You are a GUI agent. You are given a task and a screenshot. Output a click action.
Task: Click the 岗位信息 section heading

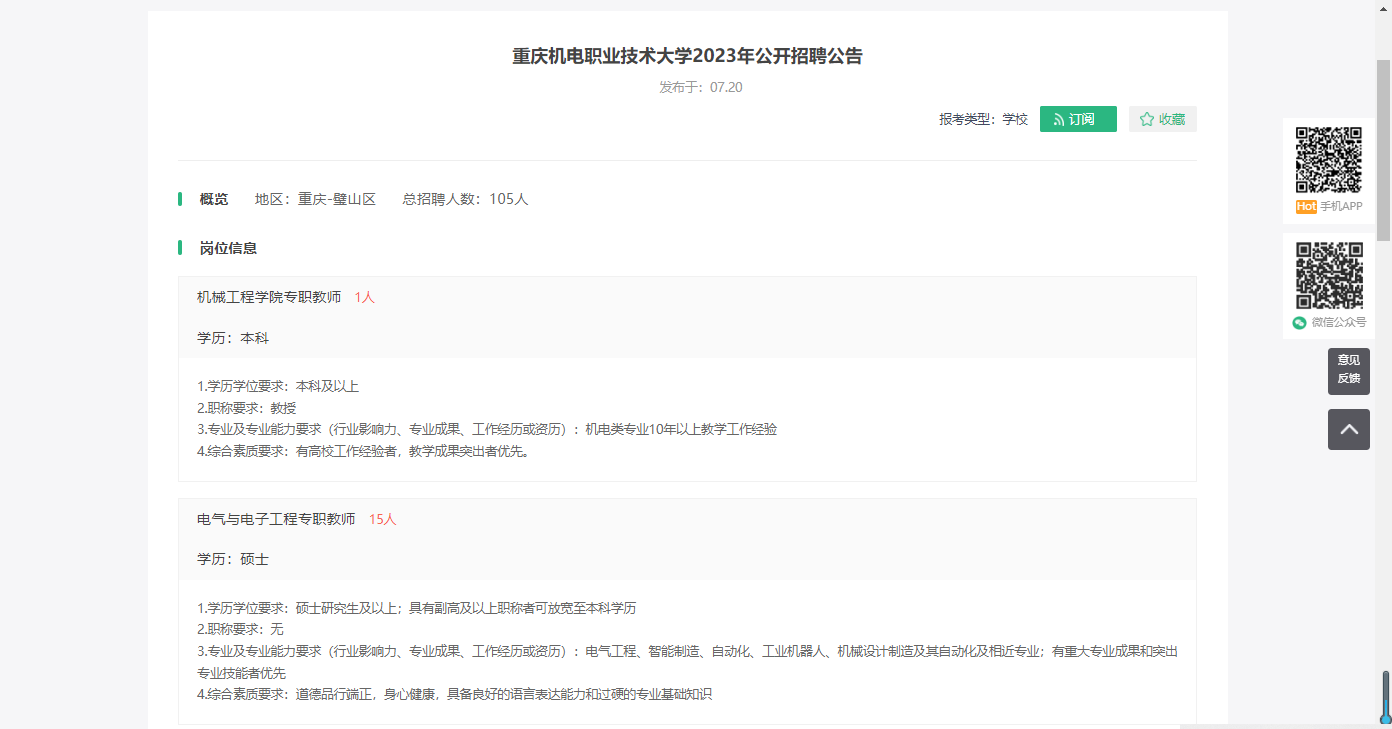pyautogui.click(x=228, y=248)
